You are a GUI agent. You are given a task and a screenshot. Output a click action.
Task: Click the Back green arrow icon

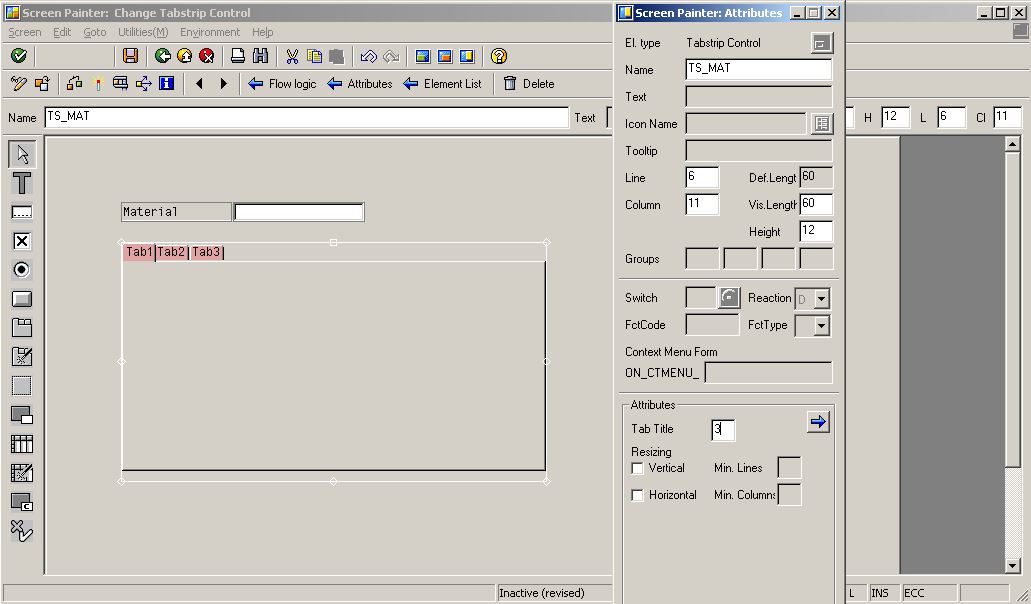click(x=161, y=56)
